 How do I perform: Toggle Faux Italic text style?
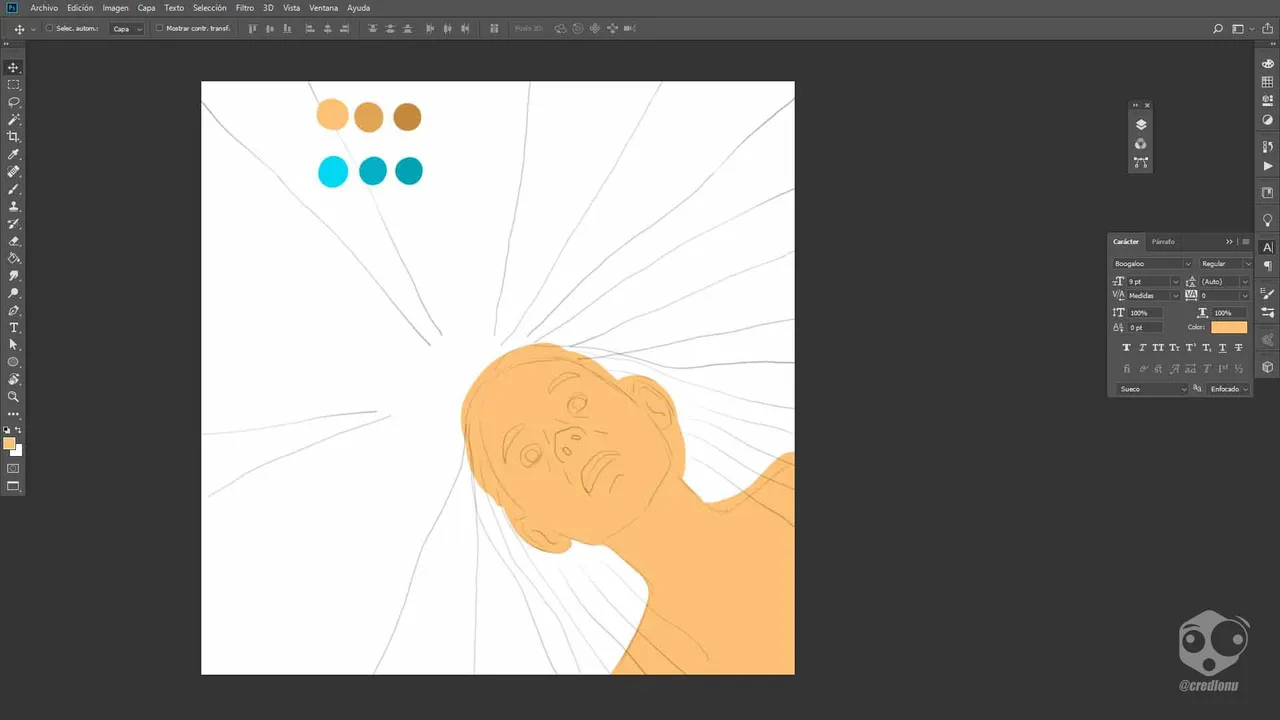1143,347
